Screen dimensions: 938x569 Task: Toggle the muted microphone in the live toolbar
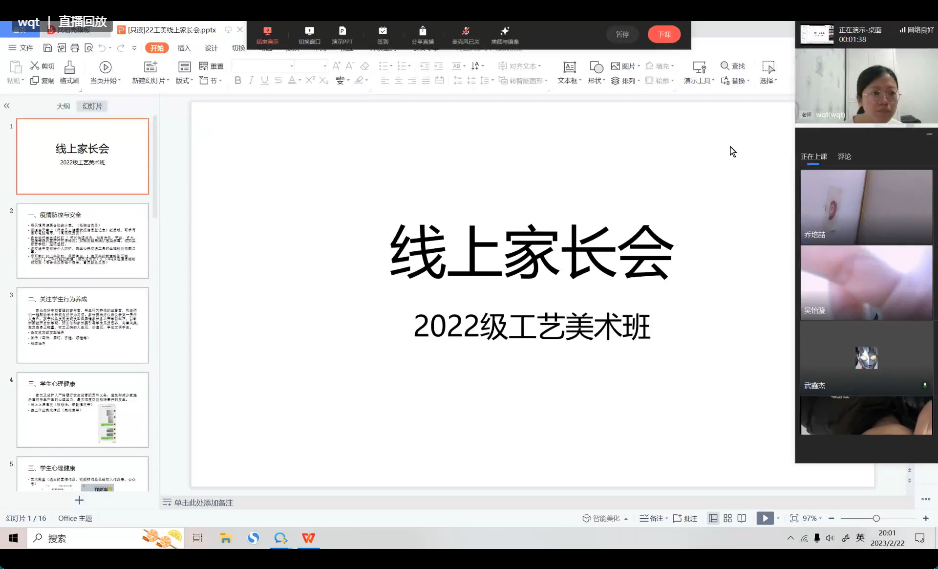[465, 31]
